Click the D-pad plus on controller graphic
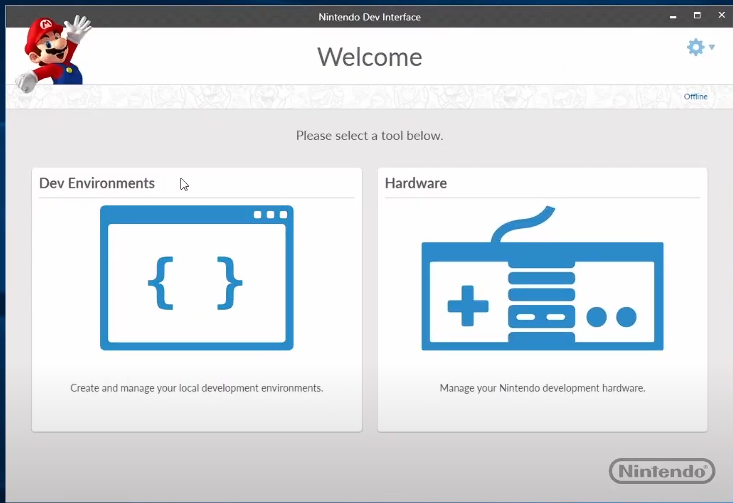Screen dimensions: 733x503 [x=467, y=306]
